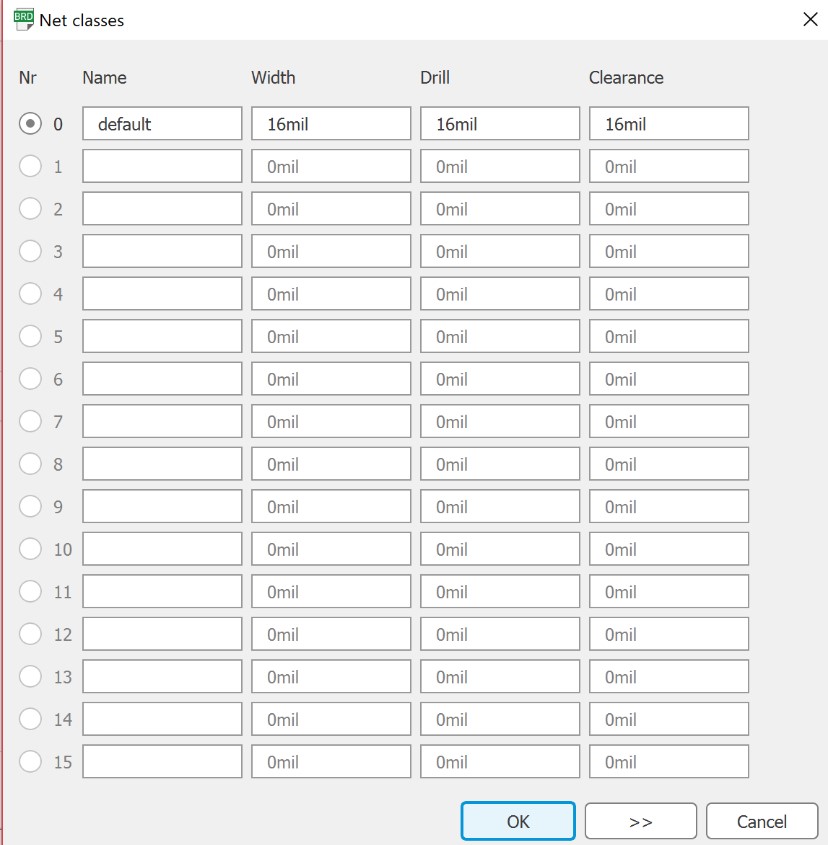
Task: Click the Clearance field of row 11
Action: click(668, 592)
